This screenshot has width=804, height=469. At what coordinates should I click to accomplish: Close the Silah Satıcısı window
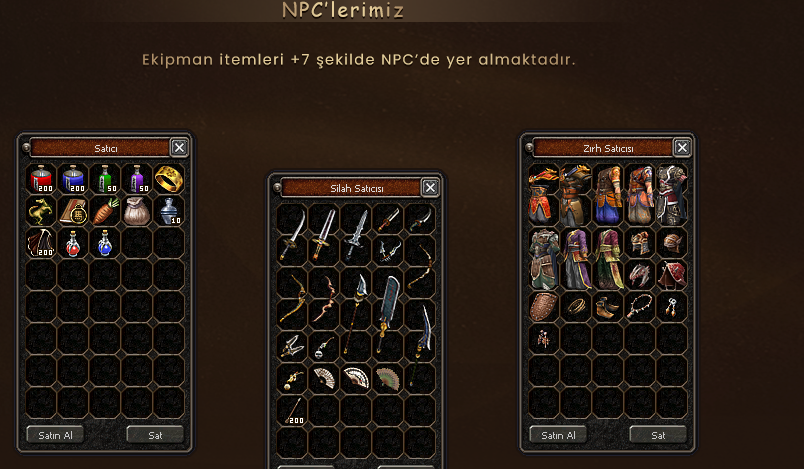point(430,188)
